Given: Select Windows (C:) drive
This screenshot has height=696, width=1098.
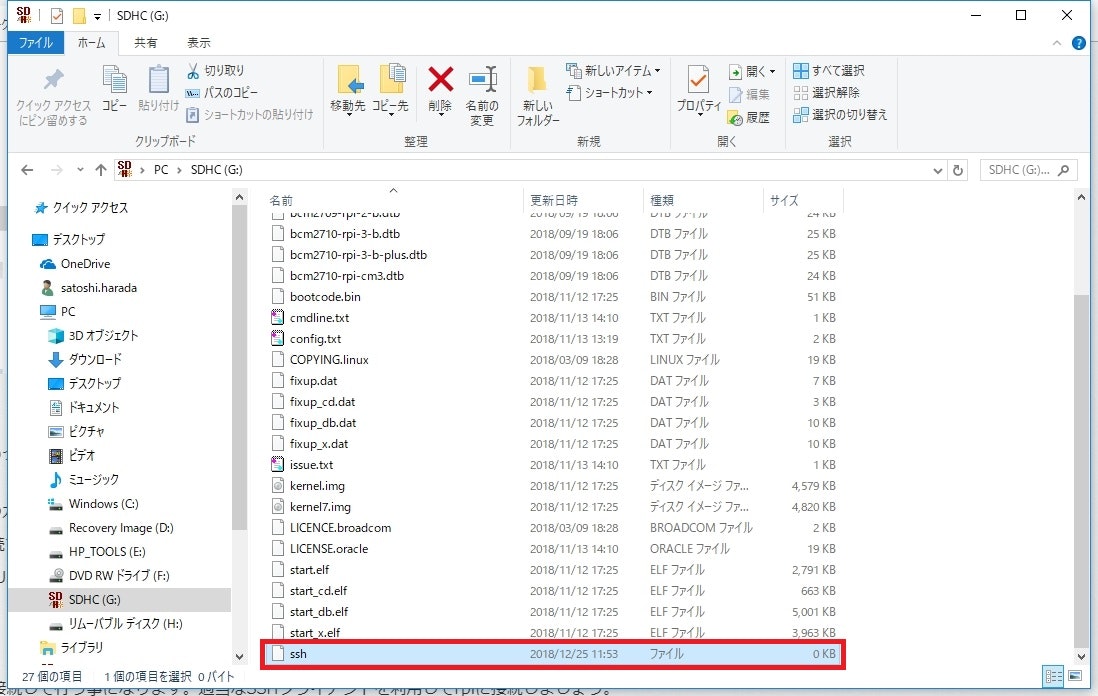Looking at the screenshot, I should click(x=104, y=503).
